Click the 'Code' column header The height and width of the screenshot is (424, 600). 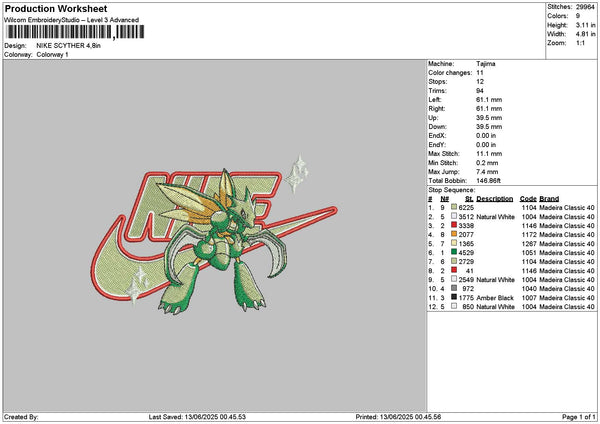click(x=528, y=199)
